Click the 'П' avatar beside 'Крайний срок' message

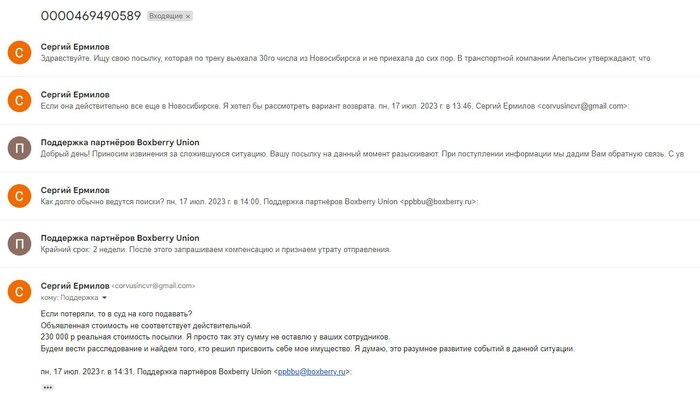tap(18, 243)
